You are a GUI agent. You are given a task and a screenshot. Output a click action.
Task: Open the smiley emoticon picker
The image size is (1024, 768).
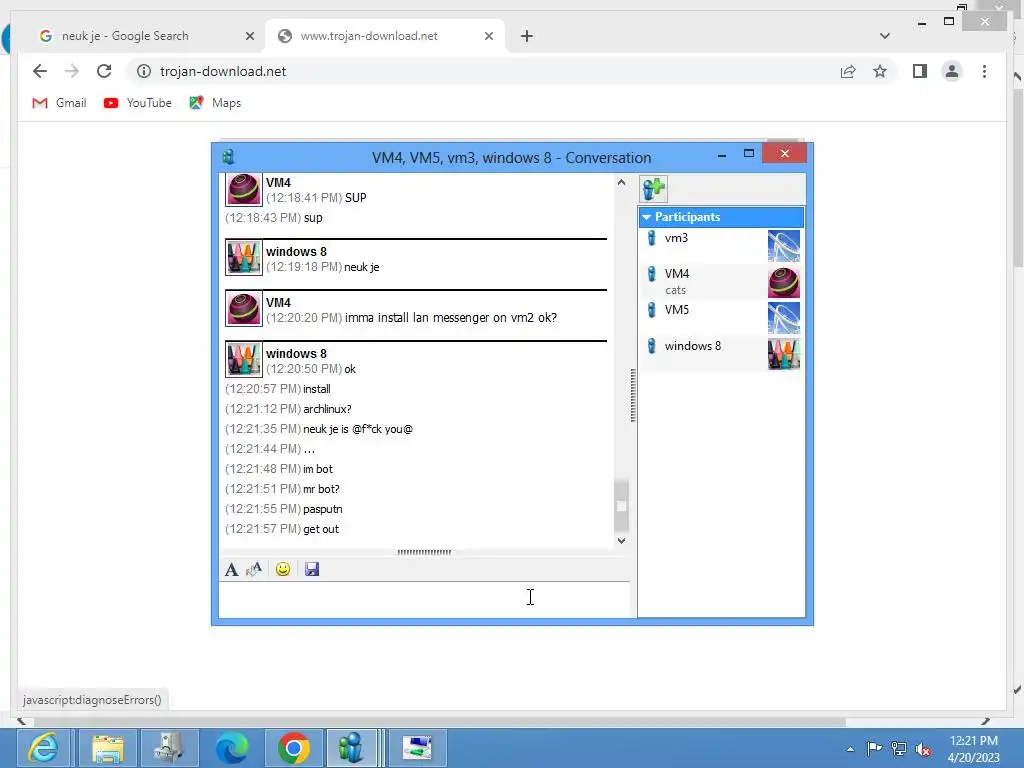[x=283, y=569]
